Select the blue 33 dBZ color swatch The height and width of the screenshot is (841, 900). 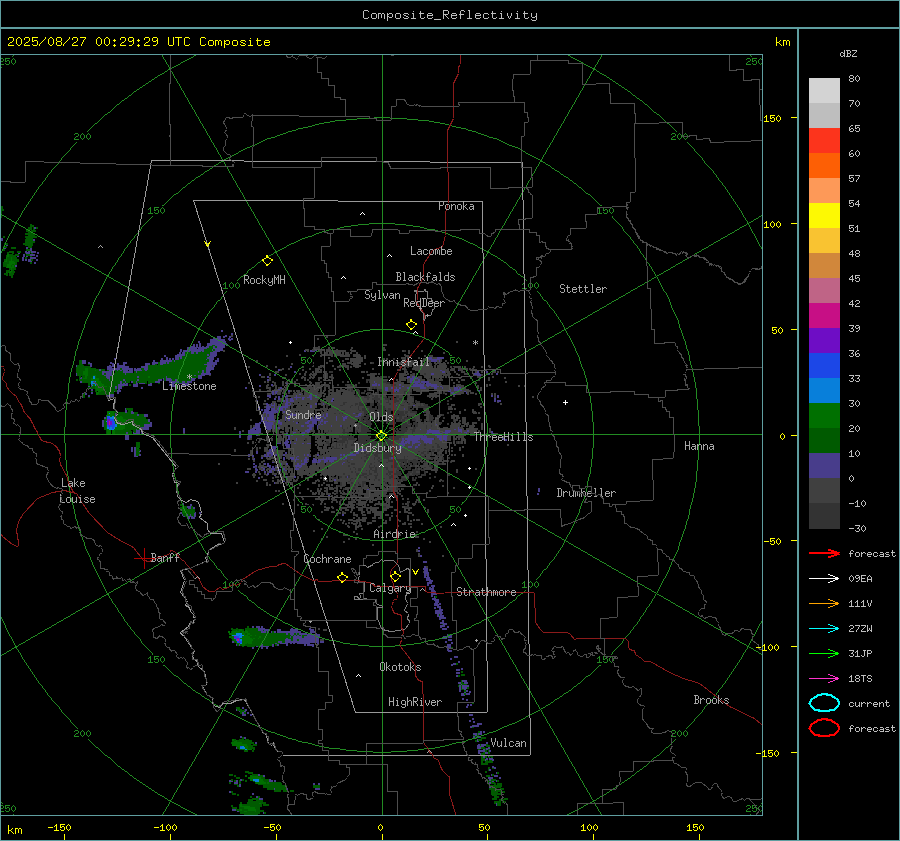point(824,366)
